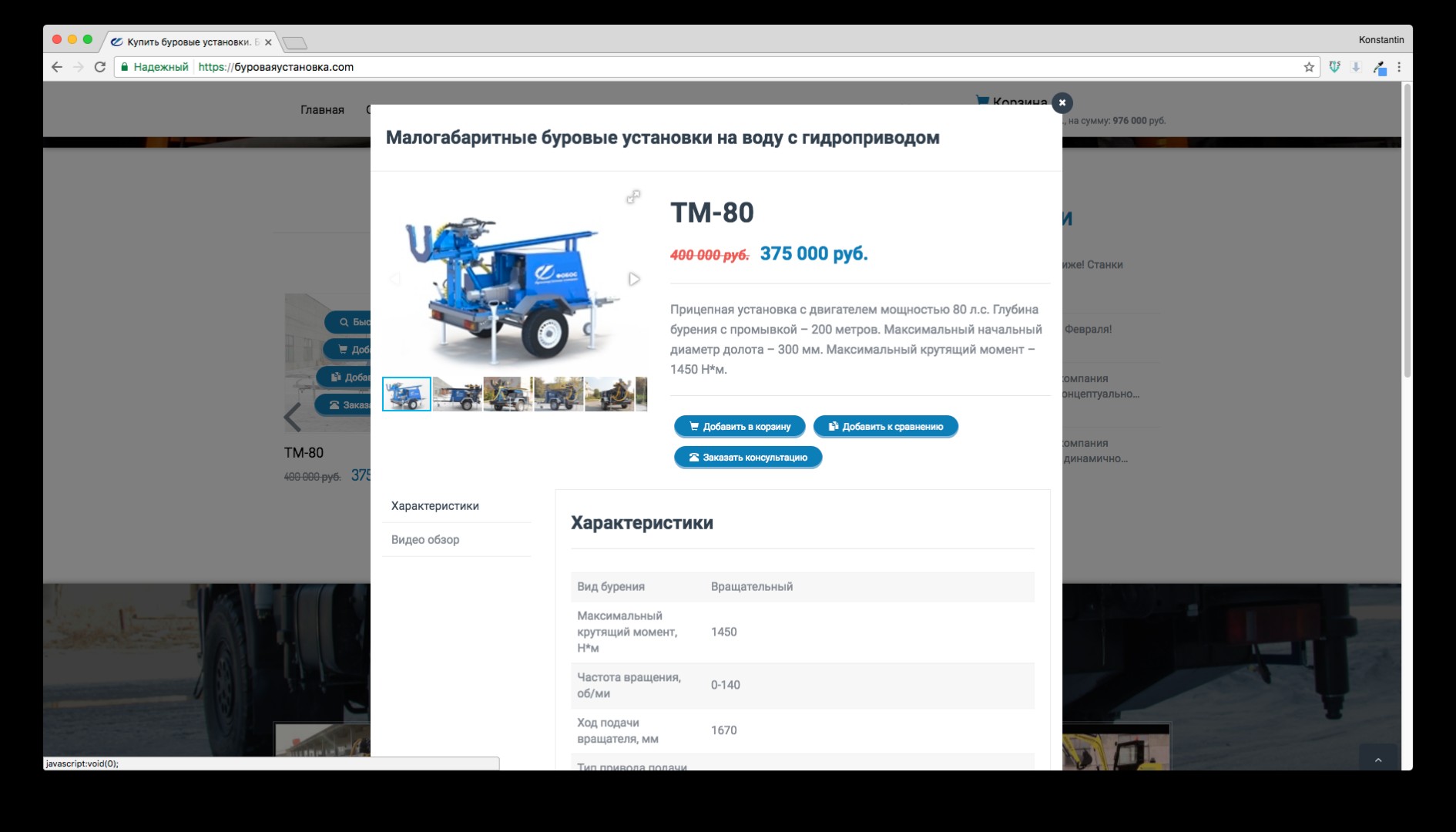Click the page vertical scrollbar
Viewport: 1456px width, 832px height.
[1407, 231]
